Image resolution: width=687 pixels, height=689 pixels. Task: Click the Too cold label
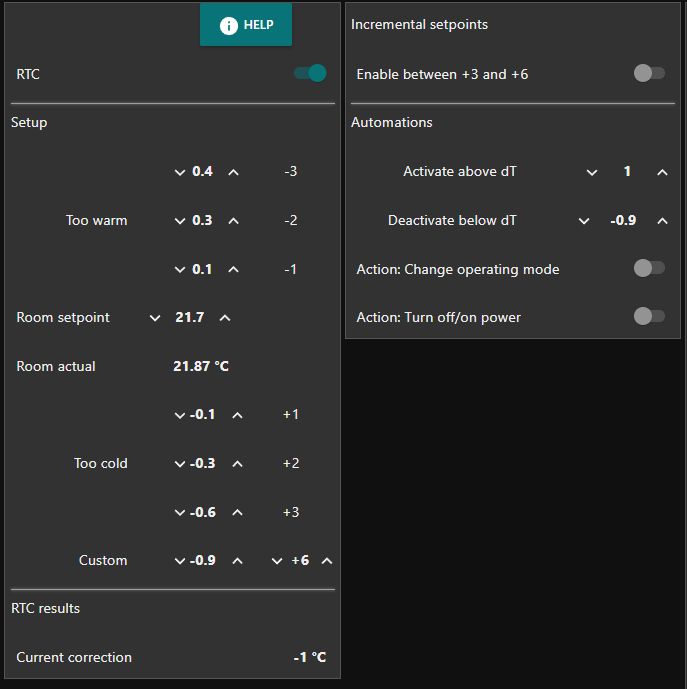coord(101,463)
